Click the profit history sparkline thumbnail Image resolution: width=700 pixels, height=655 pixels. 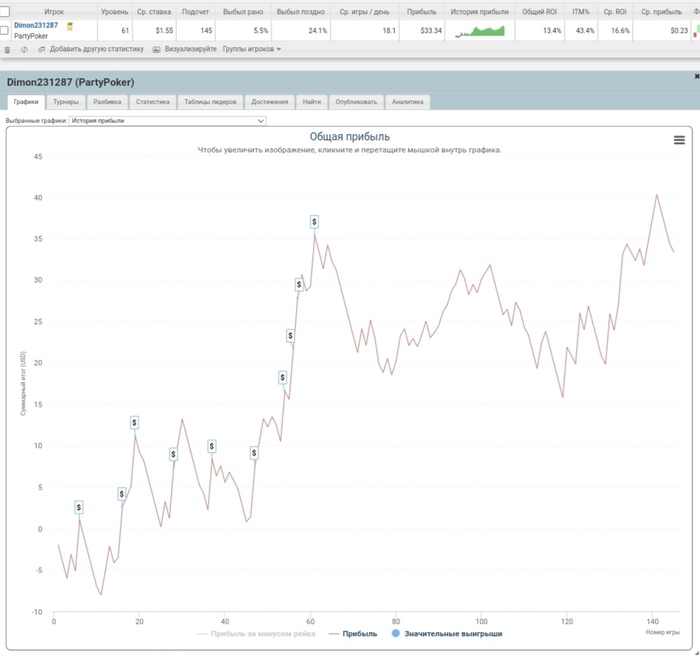(x=480, y=31)
